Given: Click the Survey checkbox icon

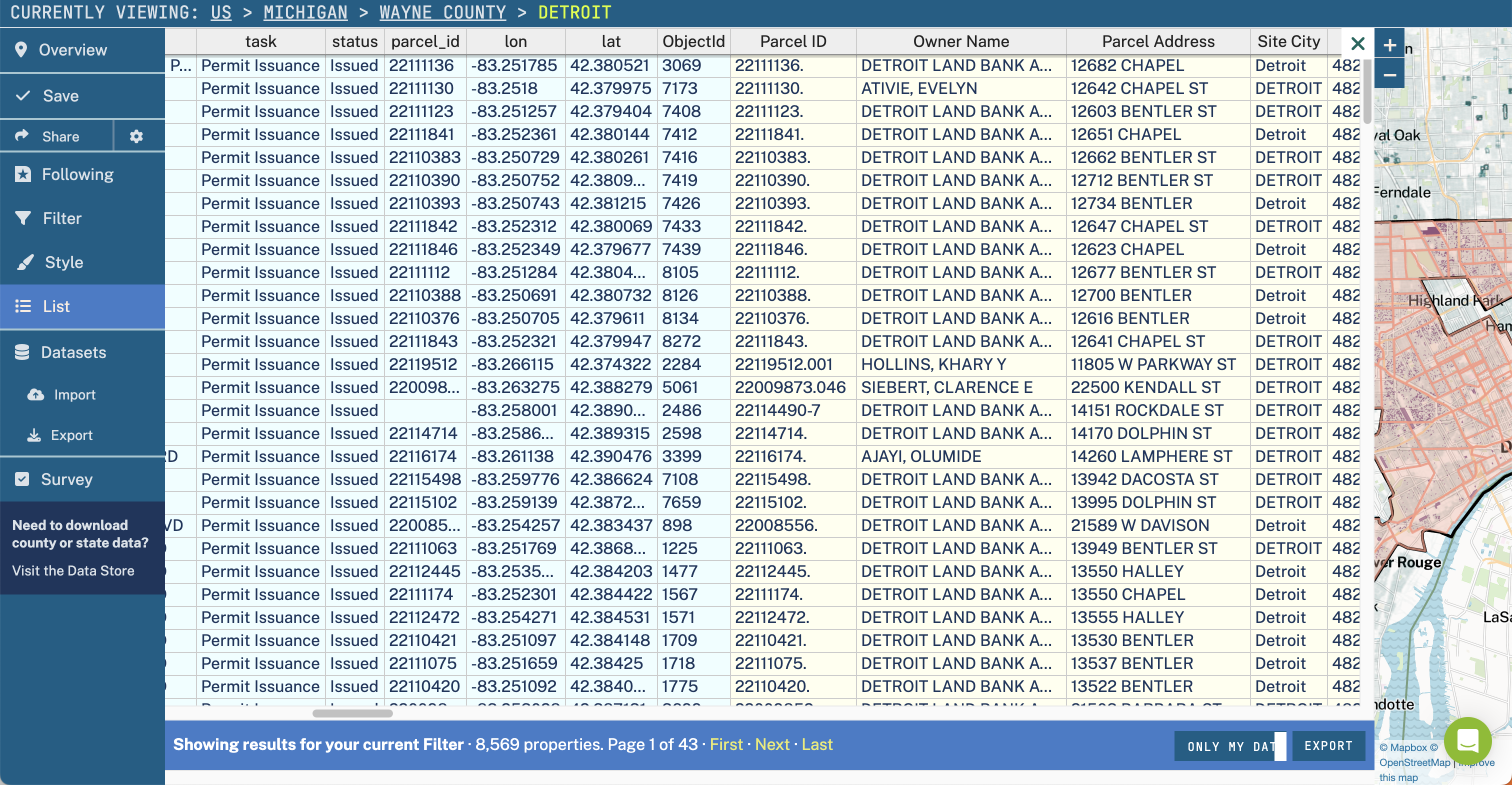Looking at the screenshot, I should point(21,479).
